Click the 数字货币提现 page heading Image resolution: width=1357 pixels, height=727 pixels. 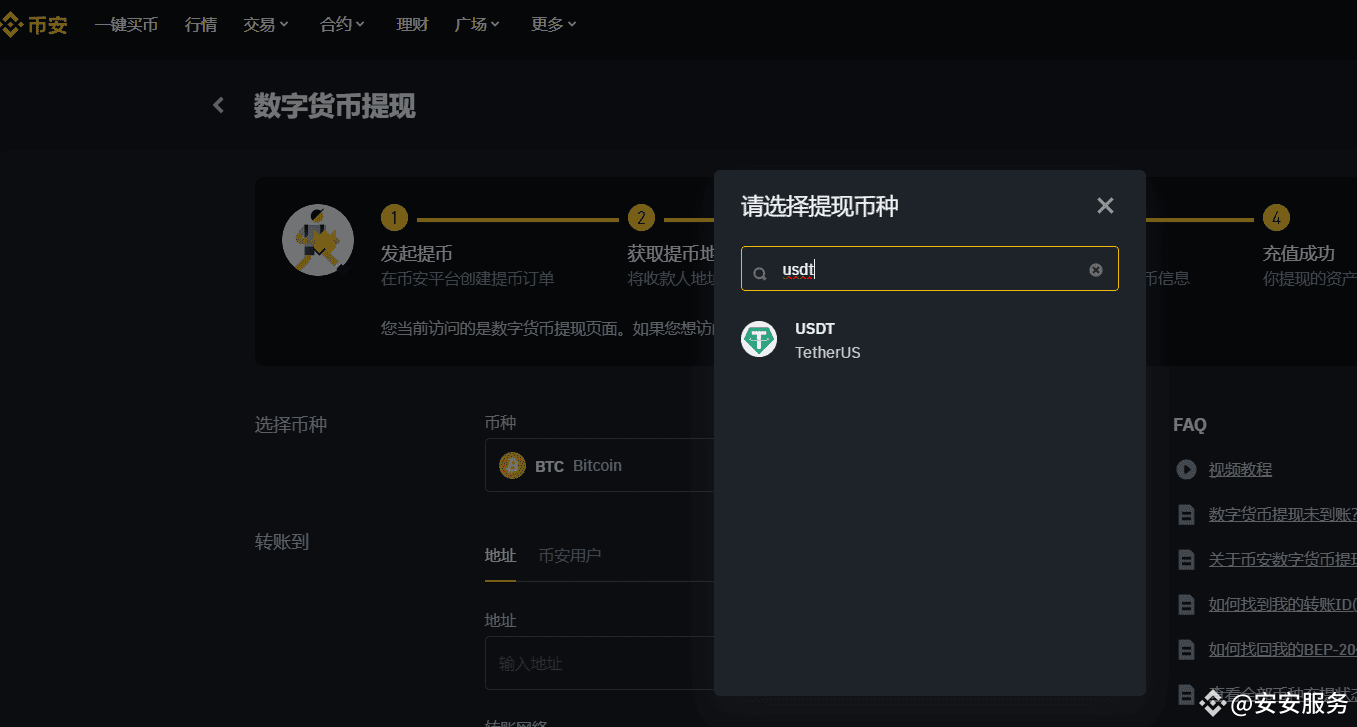point(335,105)
